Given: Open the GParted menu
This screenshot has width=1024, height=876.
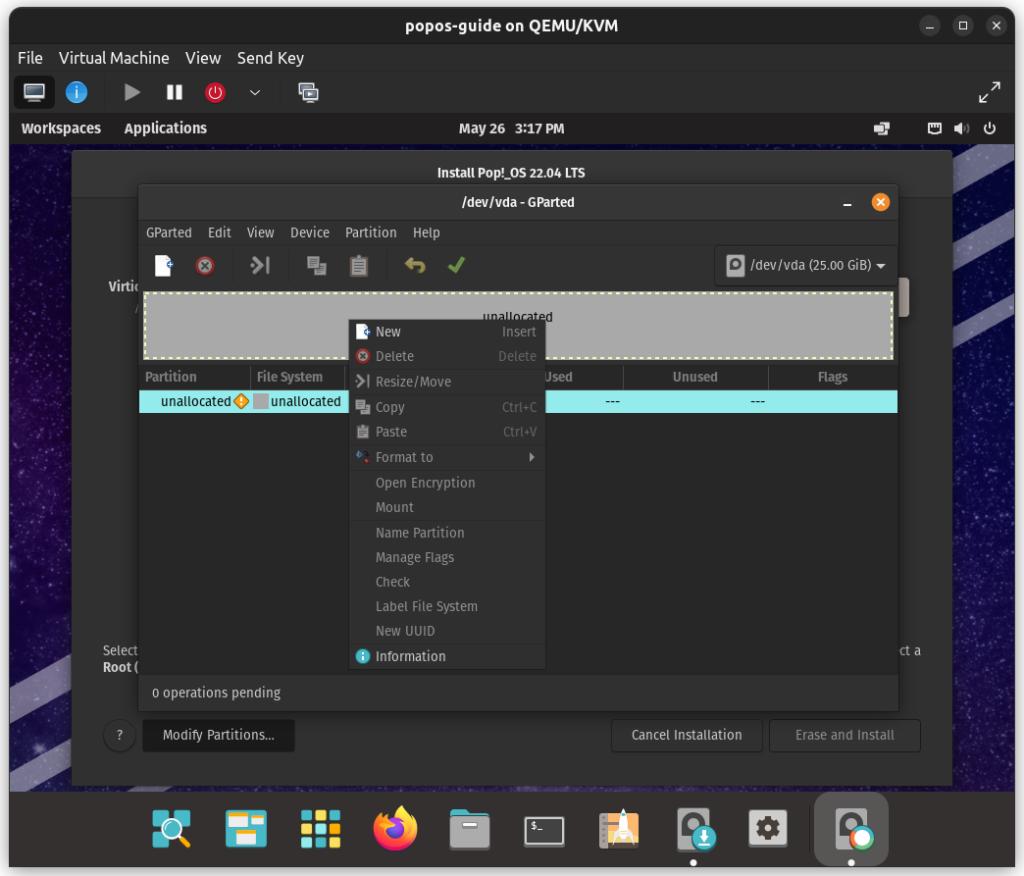Looking at the screenshot, I should click(168, 233).
